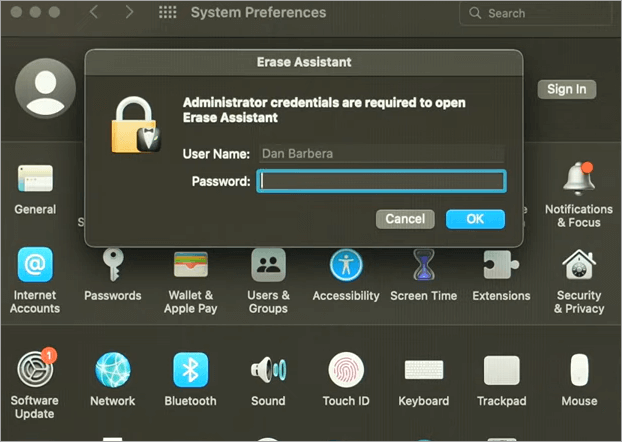622x442 pixels.
Task: Open Users & Groups pane
Action: 269,265
